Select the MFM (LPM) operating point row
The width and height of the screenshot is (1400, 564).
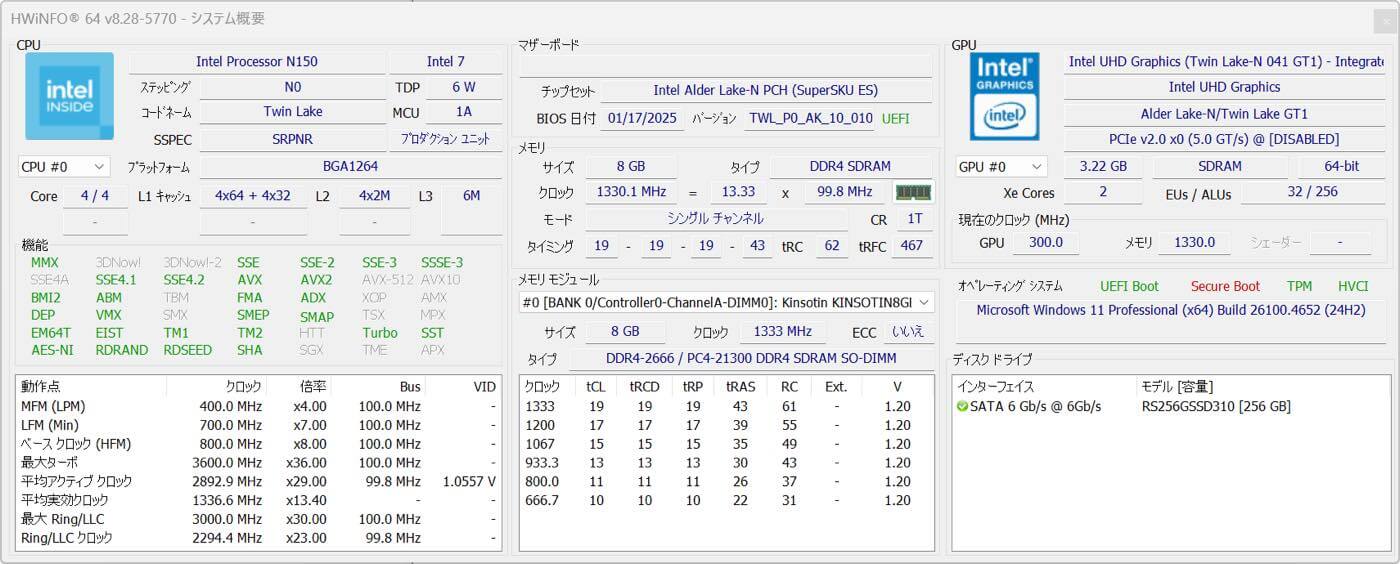(258, 406)
